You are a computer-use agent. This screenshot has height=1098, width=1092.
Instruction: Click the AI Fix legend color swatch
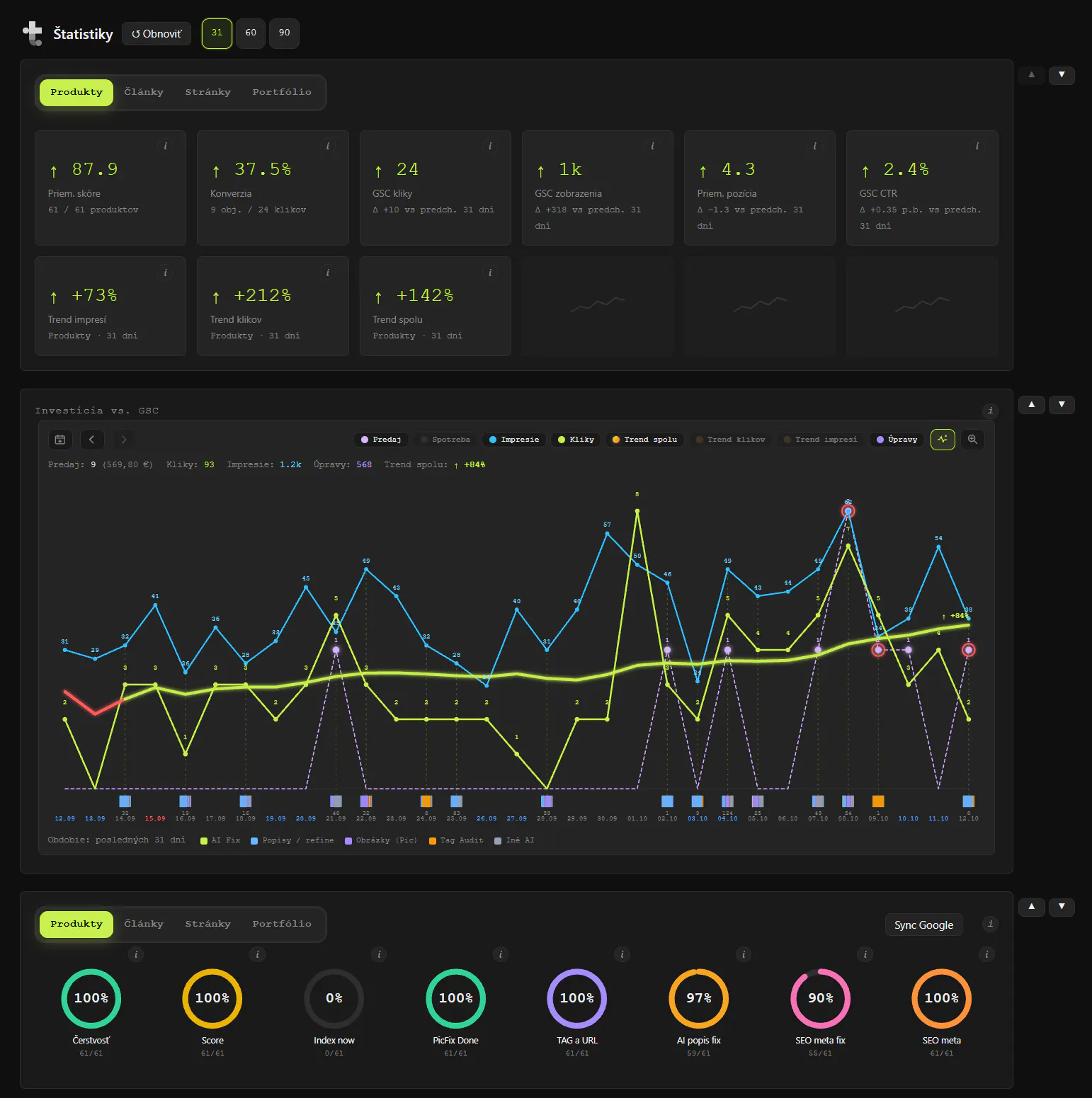[x=204, y=841]
